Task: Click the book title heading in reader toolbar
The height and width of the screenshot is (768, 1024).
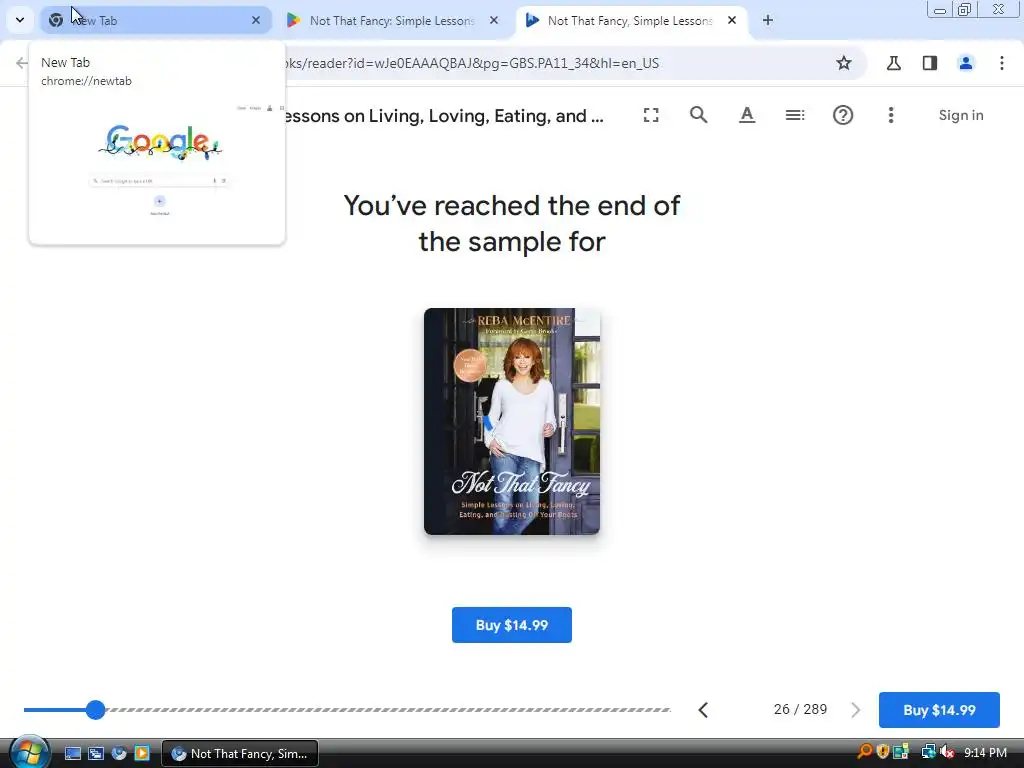Action: click(443, 116)
